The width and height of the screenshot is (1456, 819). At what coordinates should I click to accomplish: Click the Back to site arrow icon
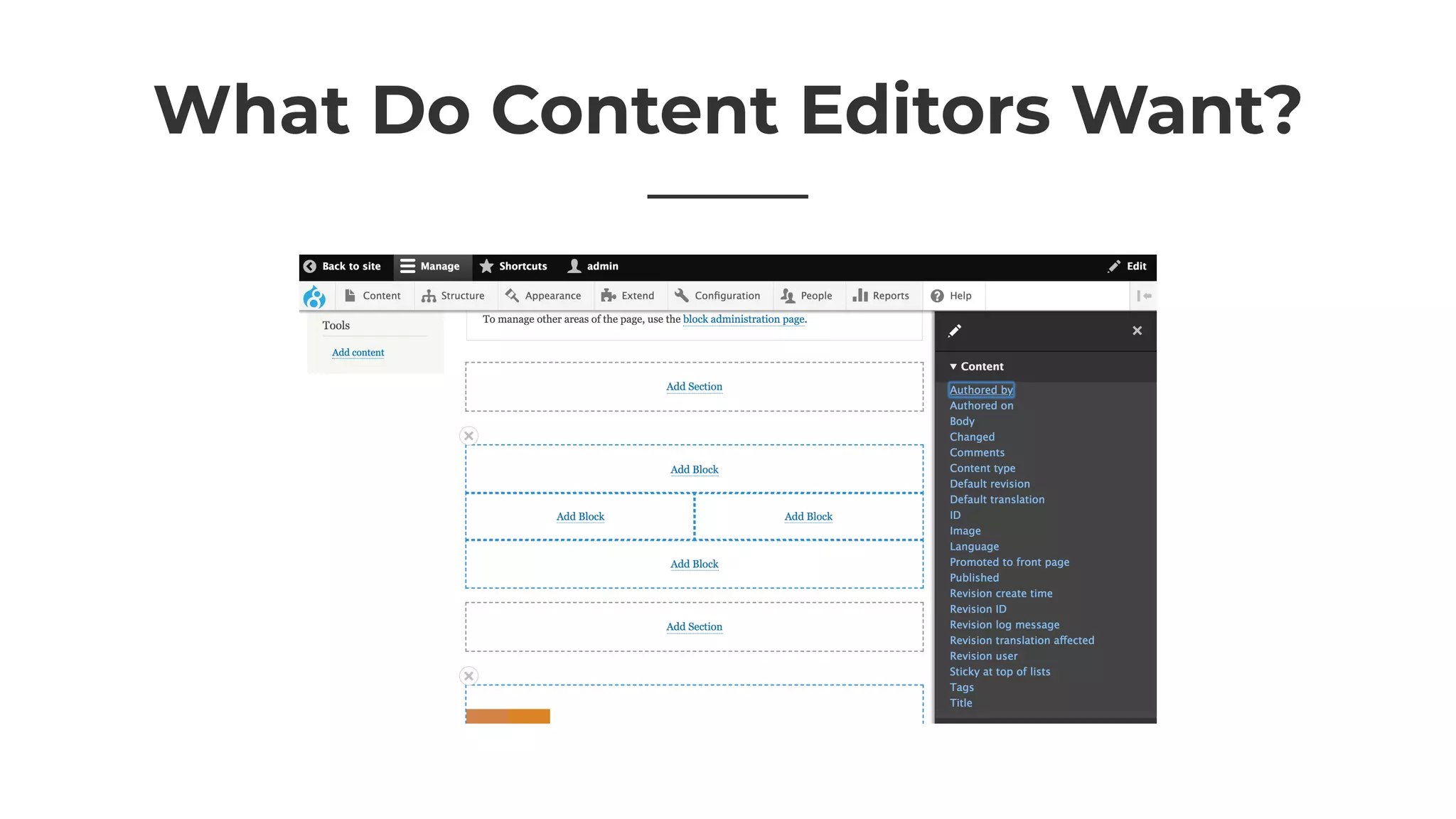(310, 266)
